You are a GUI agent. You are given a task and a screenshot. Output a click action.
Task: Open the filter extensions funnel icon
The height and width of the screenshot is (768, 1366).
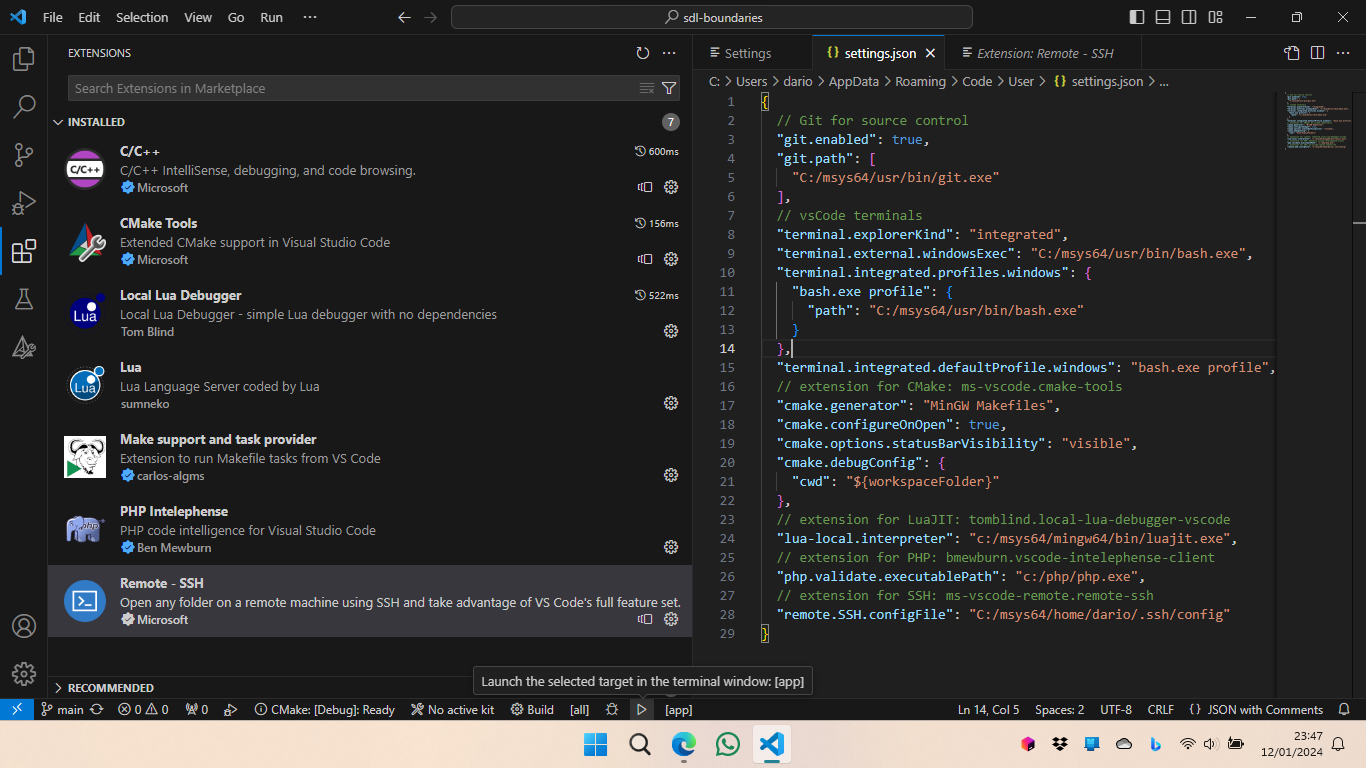[x=669, y=88]
